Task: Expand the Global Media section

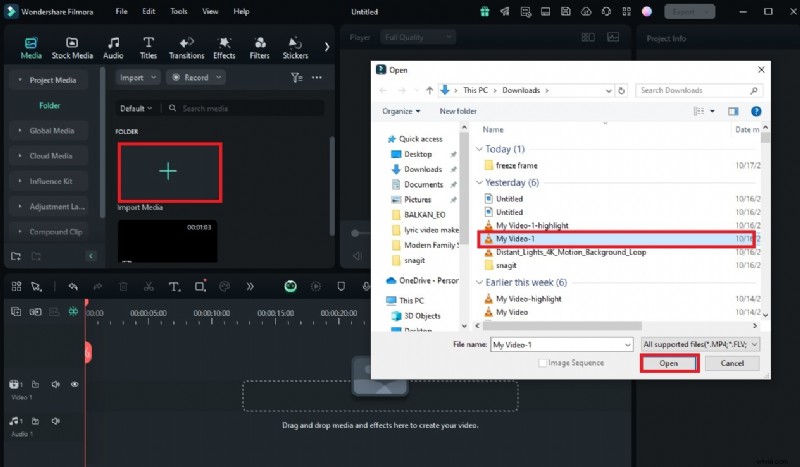Action: pyautogui.click(x=51, y=130)
